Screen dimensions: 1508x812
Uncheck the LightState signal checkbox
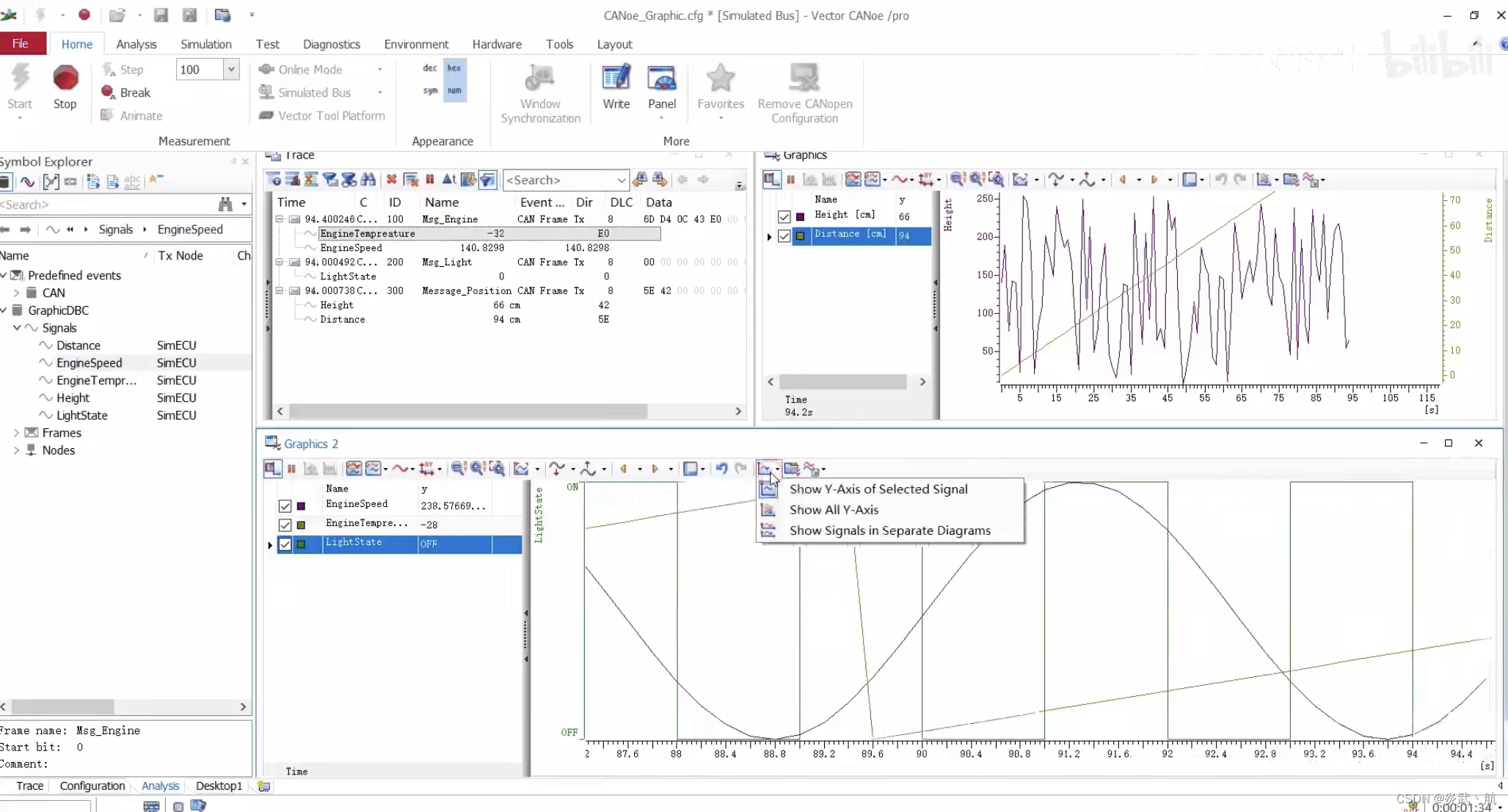pyautogui.click(x=285, y=544)
